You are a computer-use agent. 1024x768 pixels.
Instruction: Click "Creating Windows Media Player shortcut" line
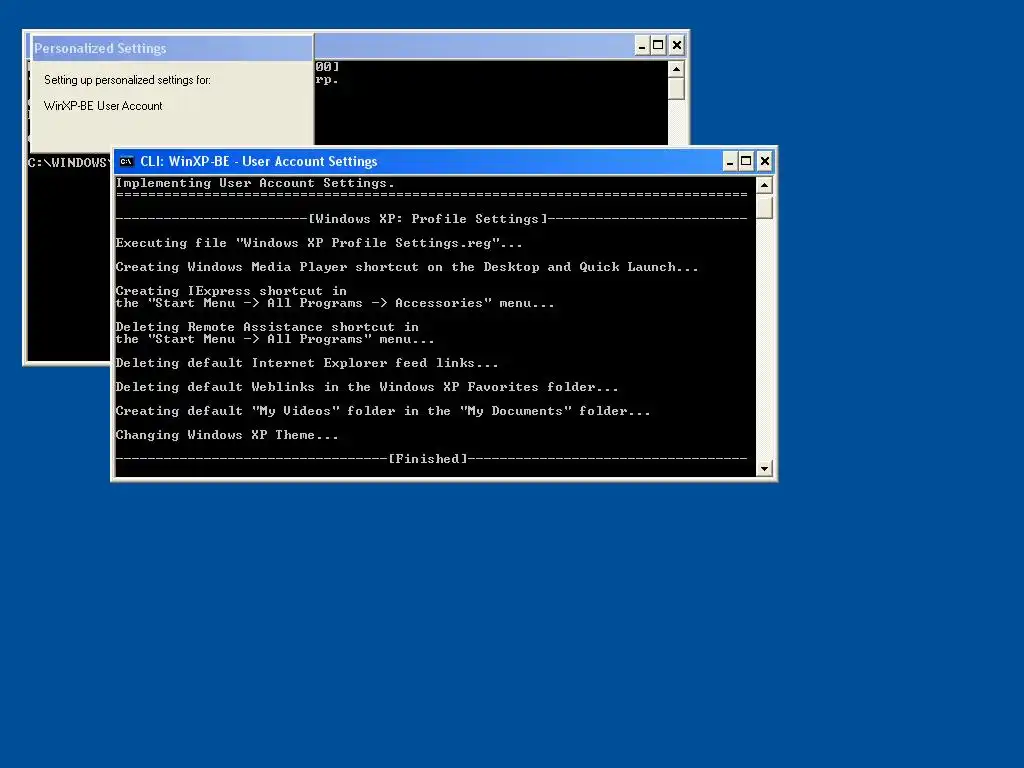click(407, 267)
